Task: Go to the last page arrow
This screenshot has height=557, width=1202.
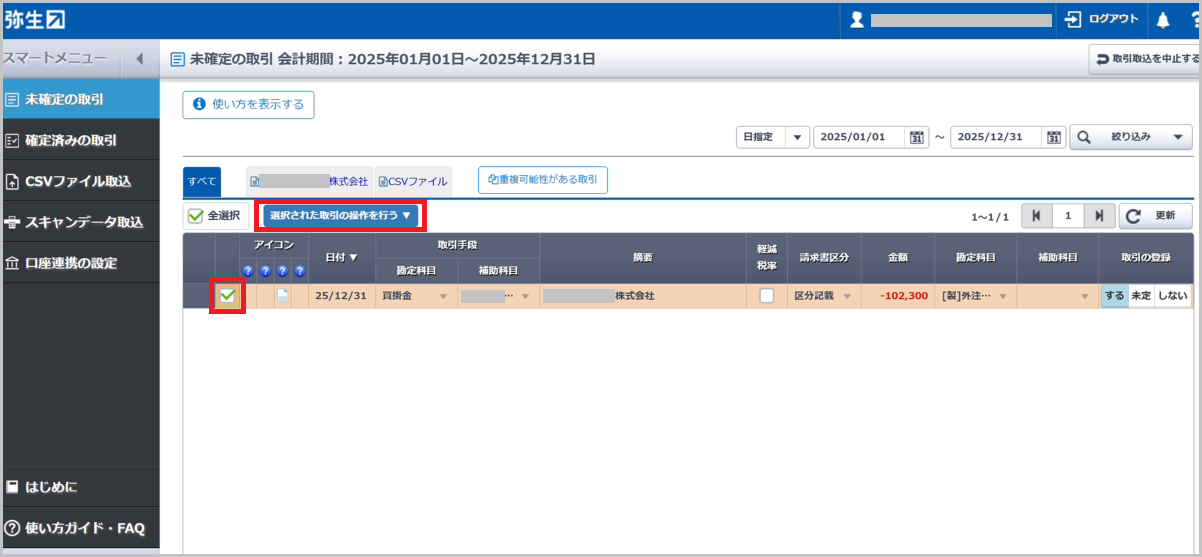Action: coord(1100,216)
